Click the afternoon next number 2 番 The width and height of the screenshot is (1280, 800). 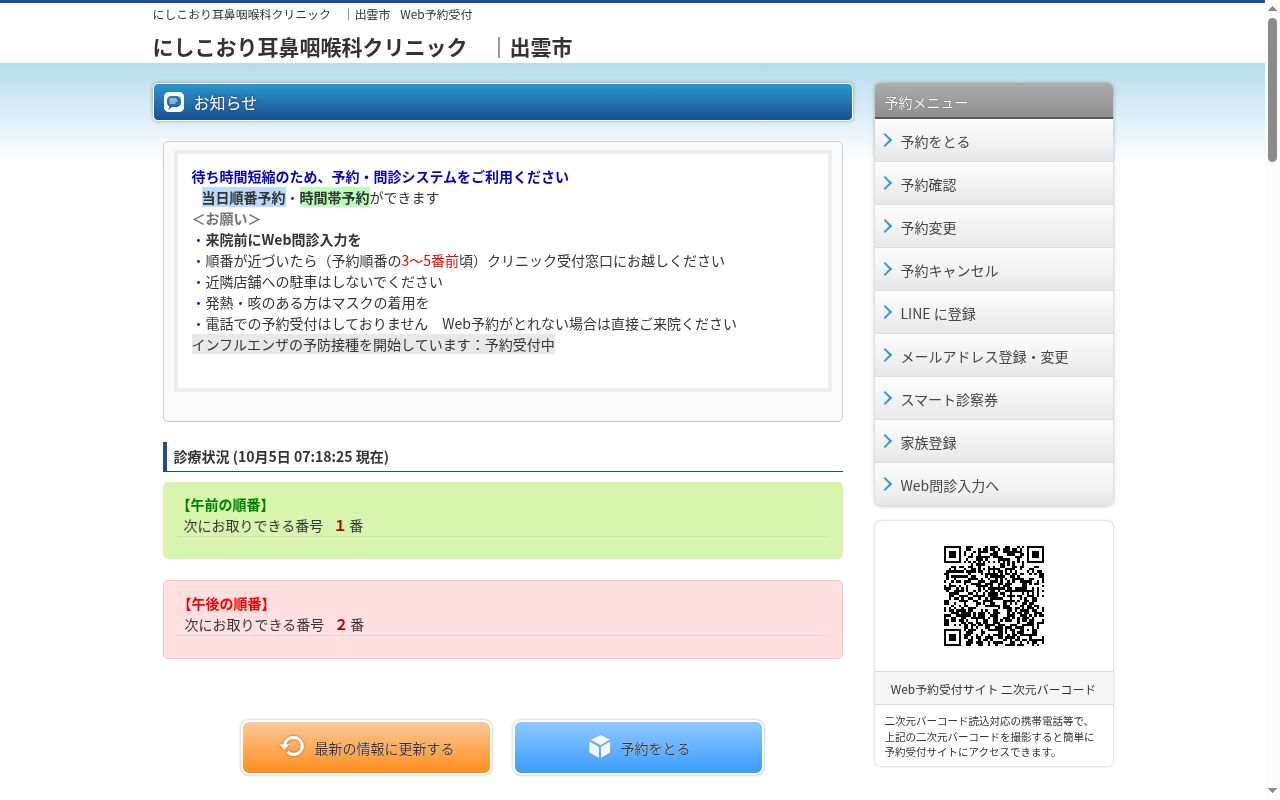point(350,625)
